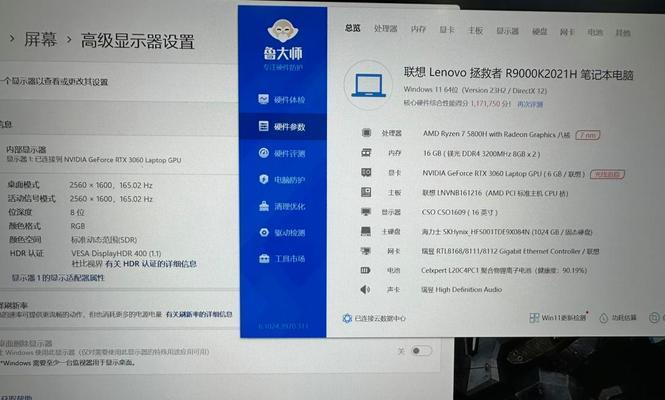Click the 网卡 row network icon

click(366, 251)
